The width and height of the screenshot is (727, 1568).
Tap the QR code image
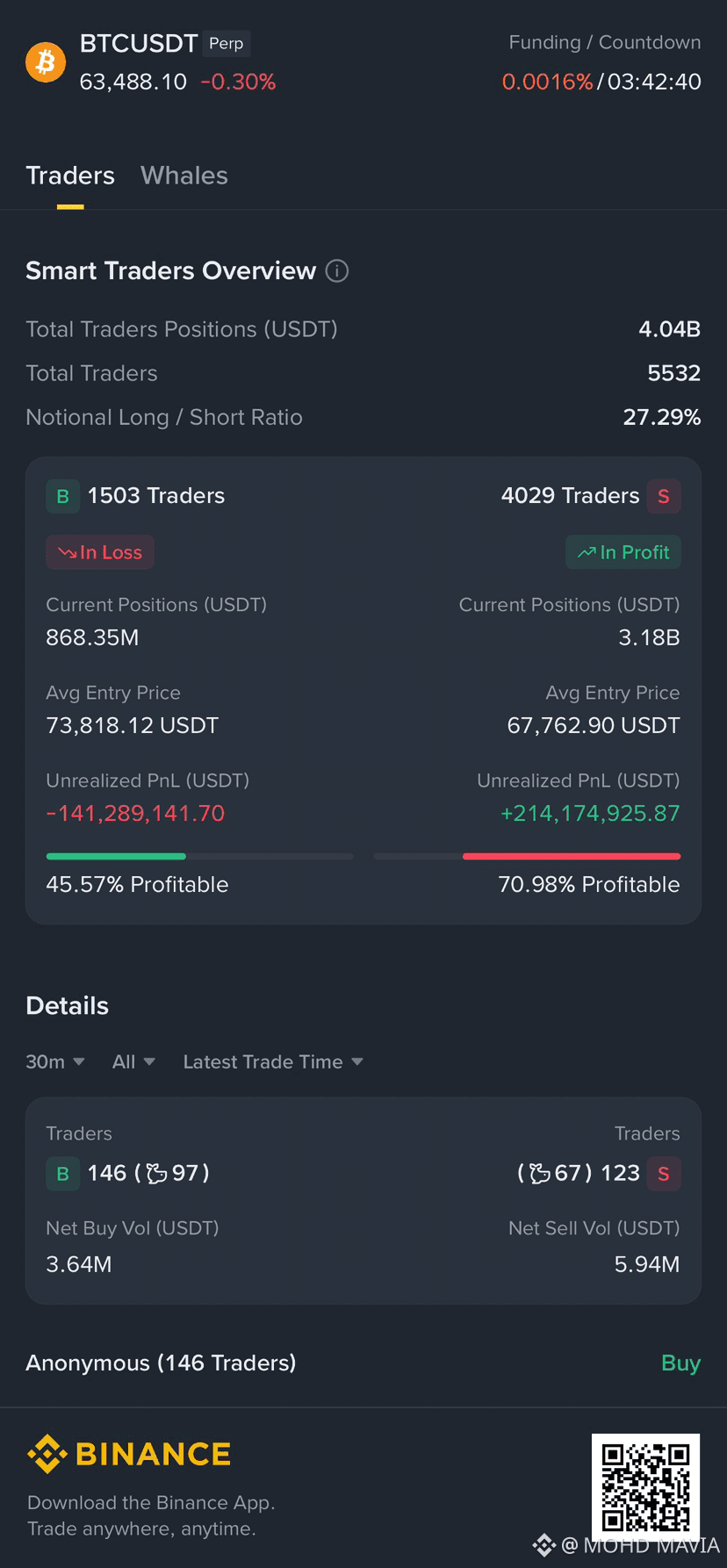point(645,1487)
